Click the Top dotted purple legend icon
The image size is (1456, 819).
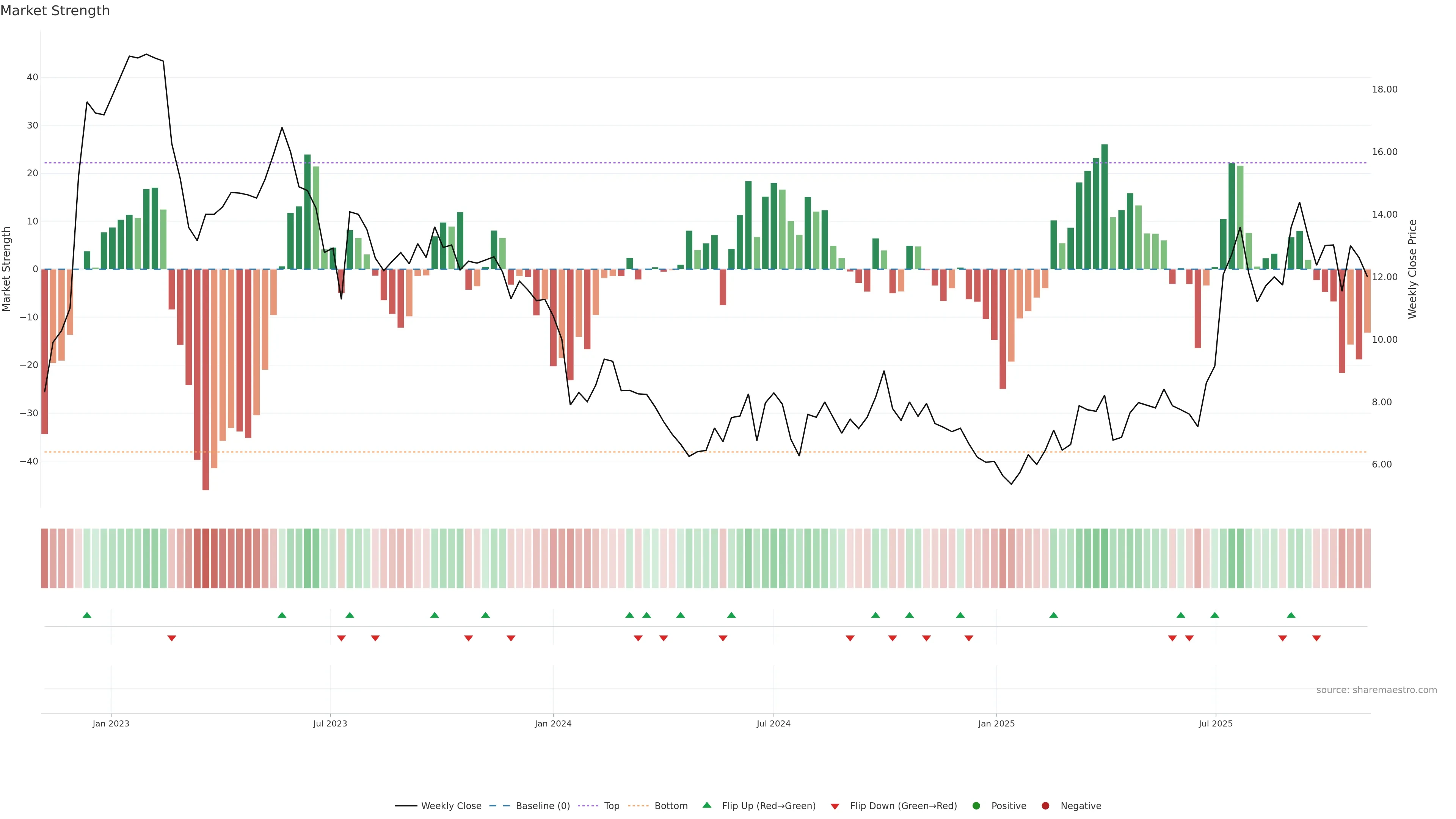(x=588, y=806)
